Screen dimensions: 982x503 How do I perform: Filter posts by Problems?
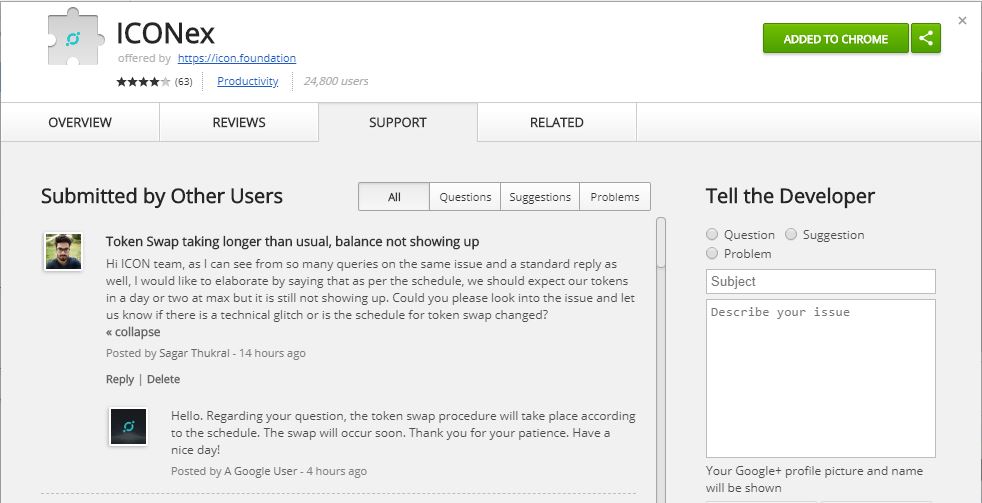coord(615,197)
